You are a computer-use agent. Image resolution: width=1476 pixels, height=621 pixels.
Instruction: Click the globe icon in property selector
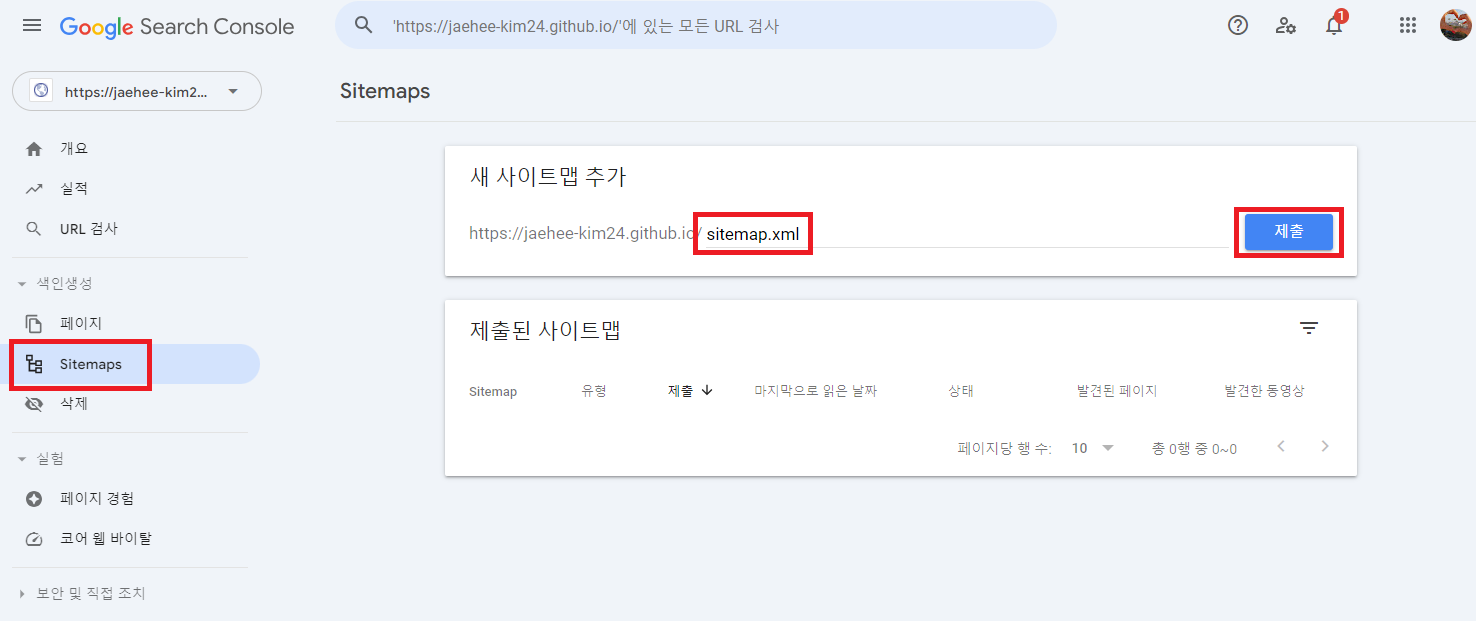[x=41, y=91]
